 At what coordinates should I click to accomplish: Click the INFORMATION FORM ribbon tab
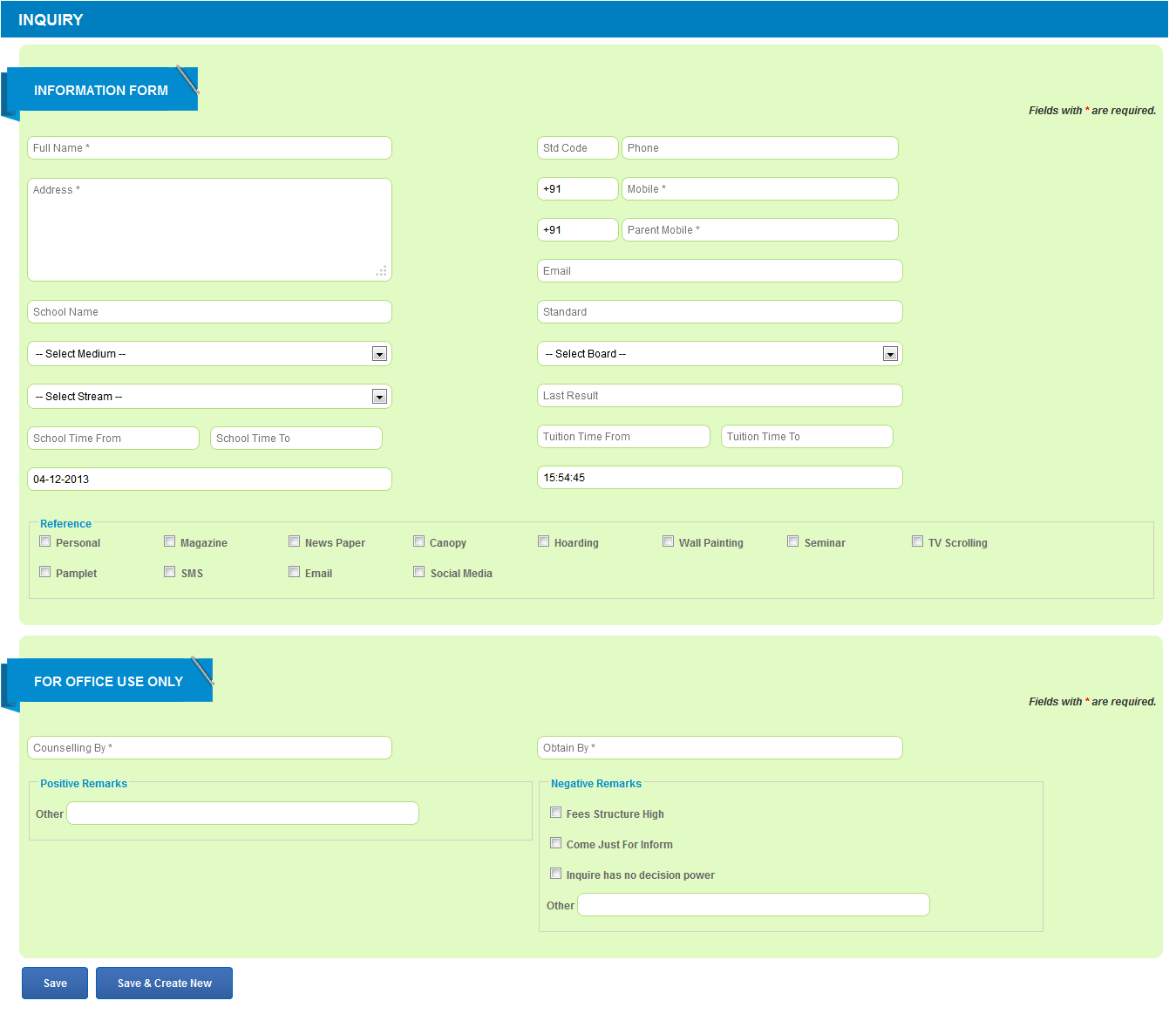[101, 90]
